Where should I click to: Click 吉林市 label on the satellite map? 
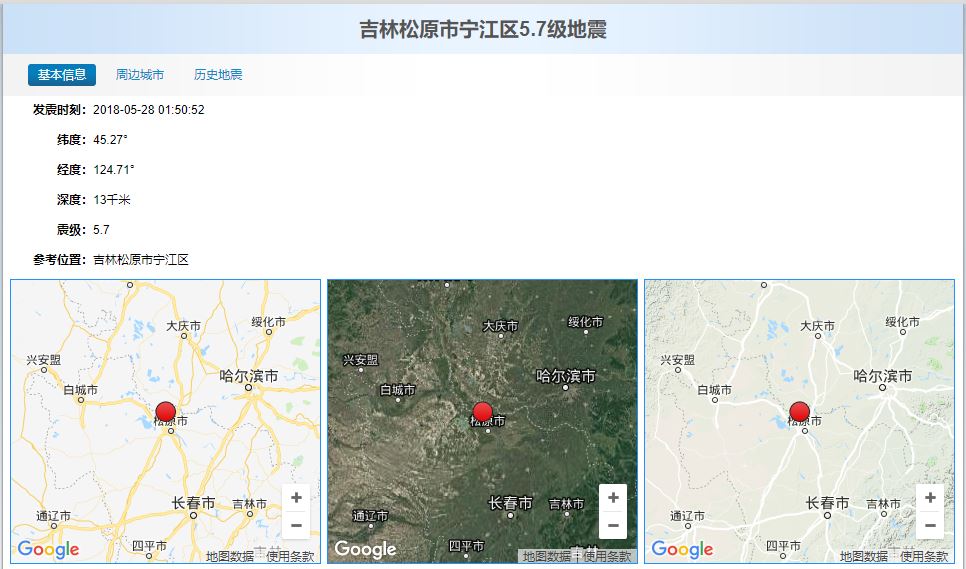566,504
